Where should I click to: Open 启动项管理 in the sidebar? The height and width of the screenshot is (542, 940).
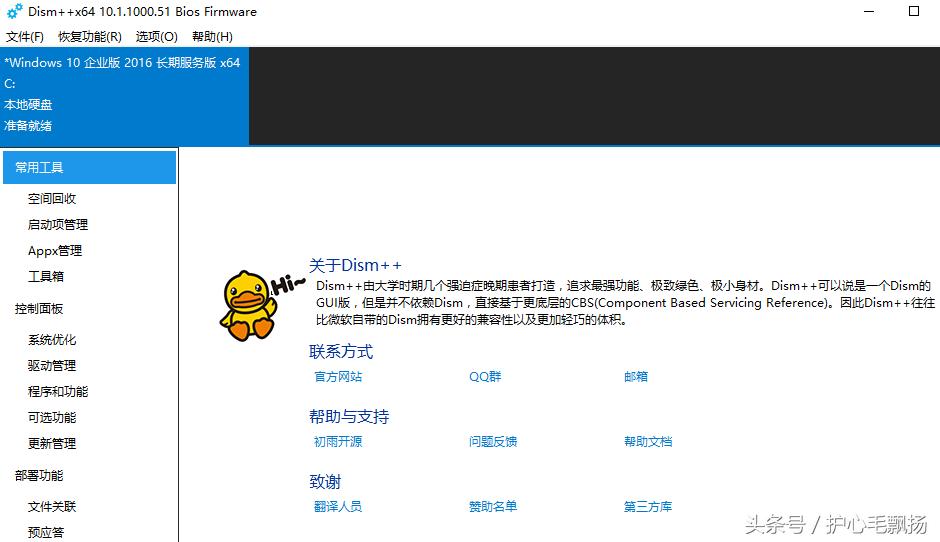point(58,224)
